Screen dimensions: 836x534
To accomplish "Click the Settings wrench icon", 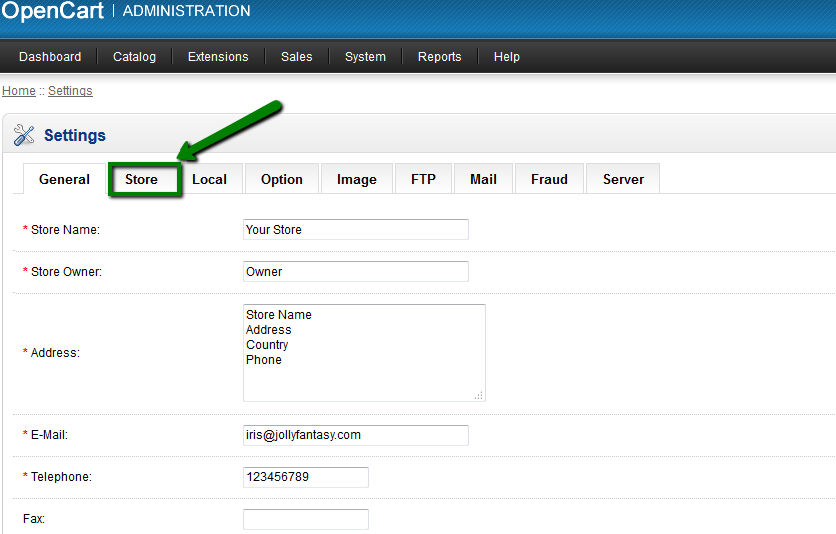I will coord(23,135).
